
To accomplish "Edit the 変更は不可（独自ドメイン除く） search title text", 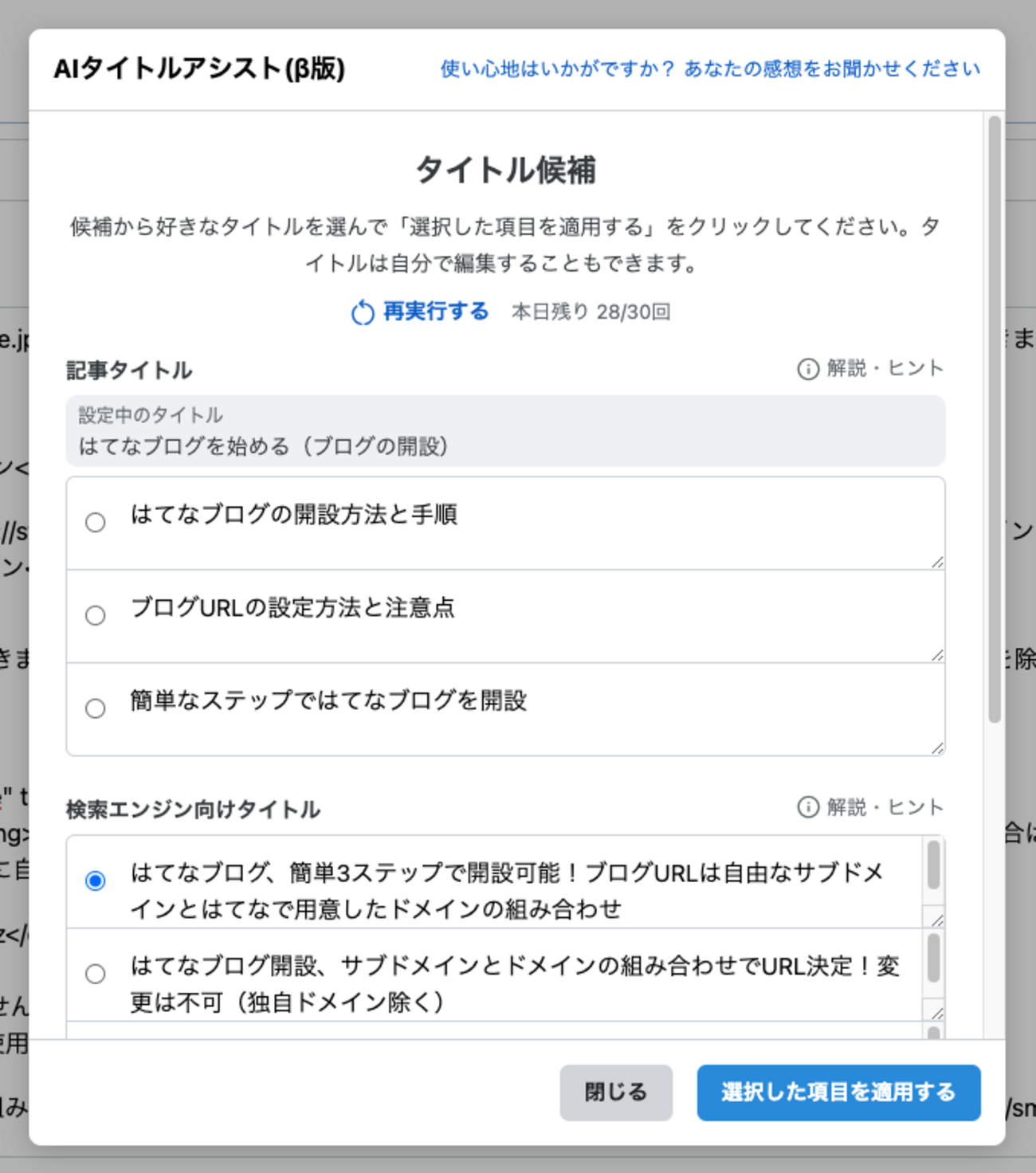I will [521, 975].
